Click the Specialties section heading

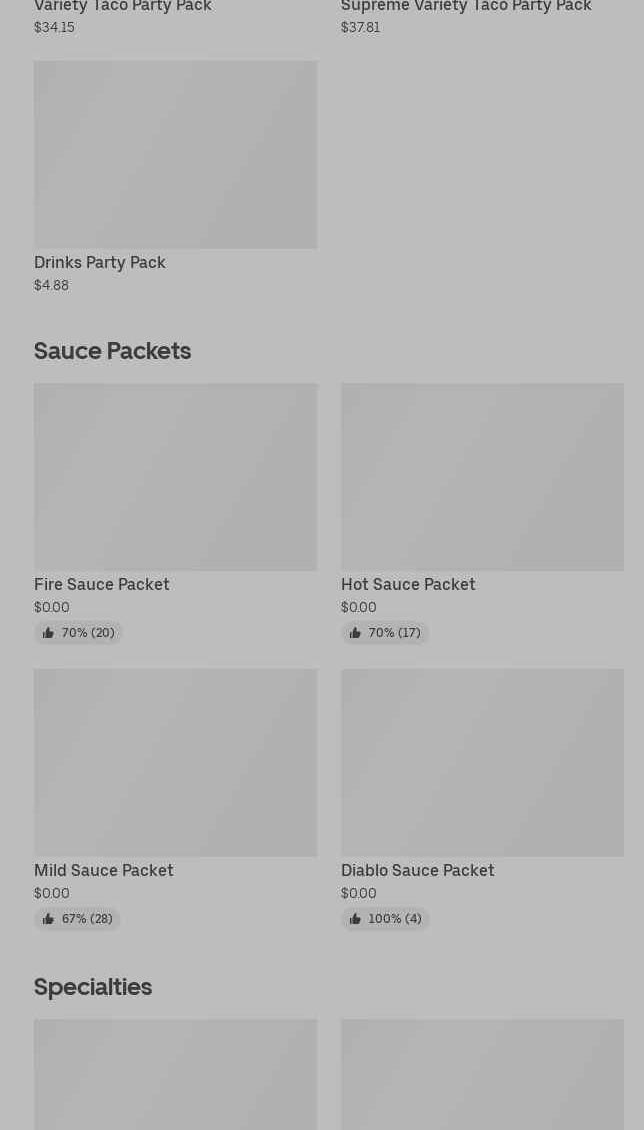click(x=93, y=987)
